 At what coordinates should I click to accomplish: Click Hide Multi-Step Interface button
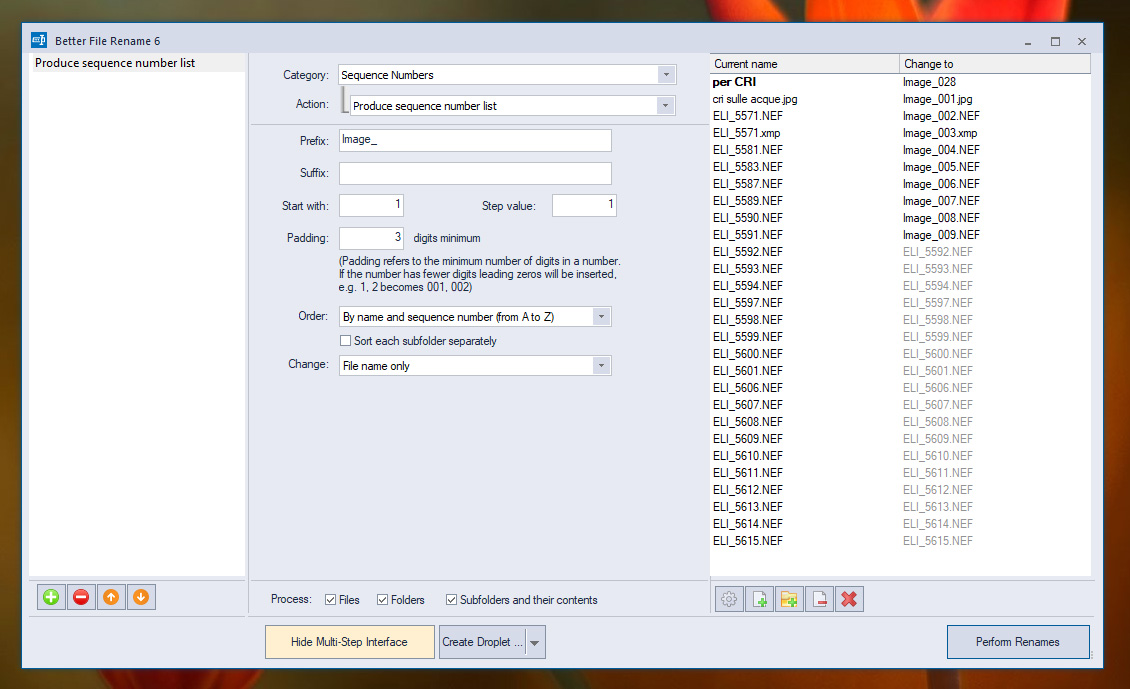point(349,642)
